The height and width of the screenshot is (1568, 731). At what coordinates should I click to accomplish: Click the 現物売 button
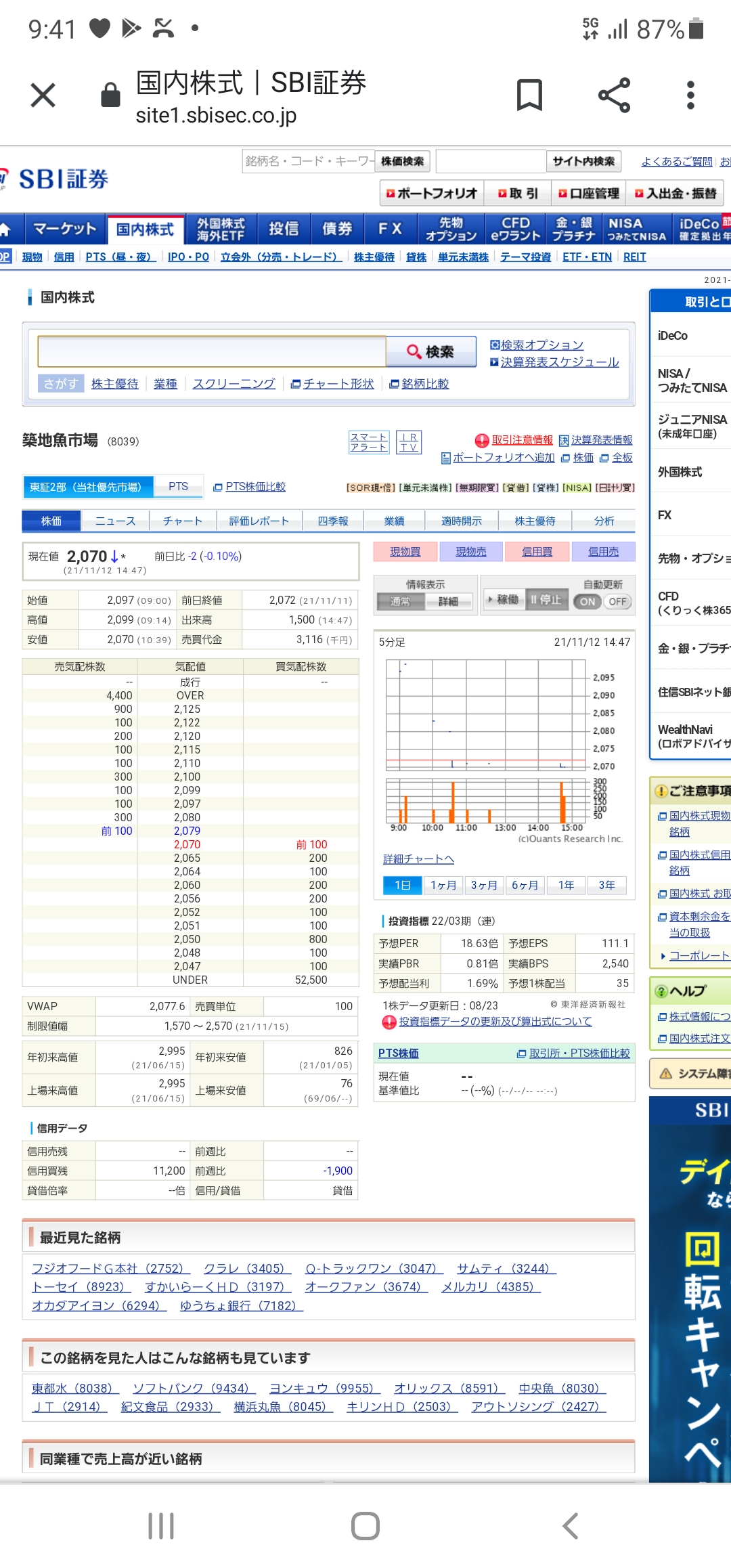471,552
